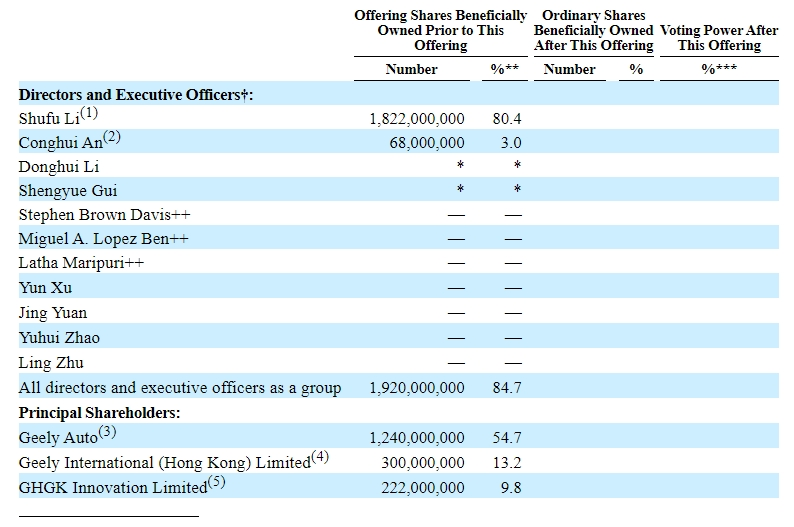Open footnote (4) for Geely International

pos(319,458)
